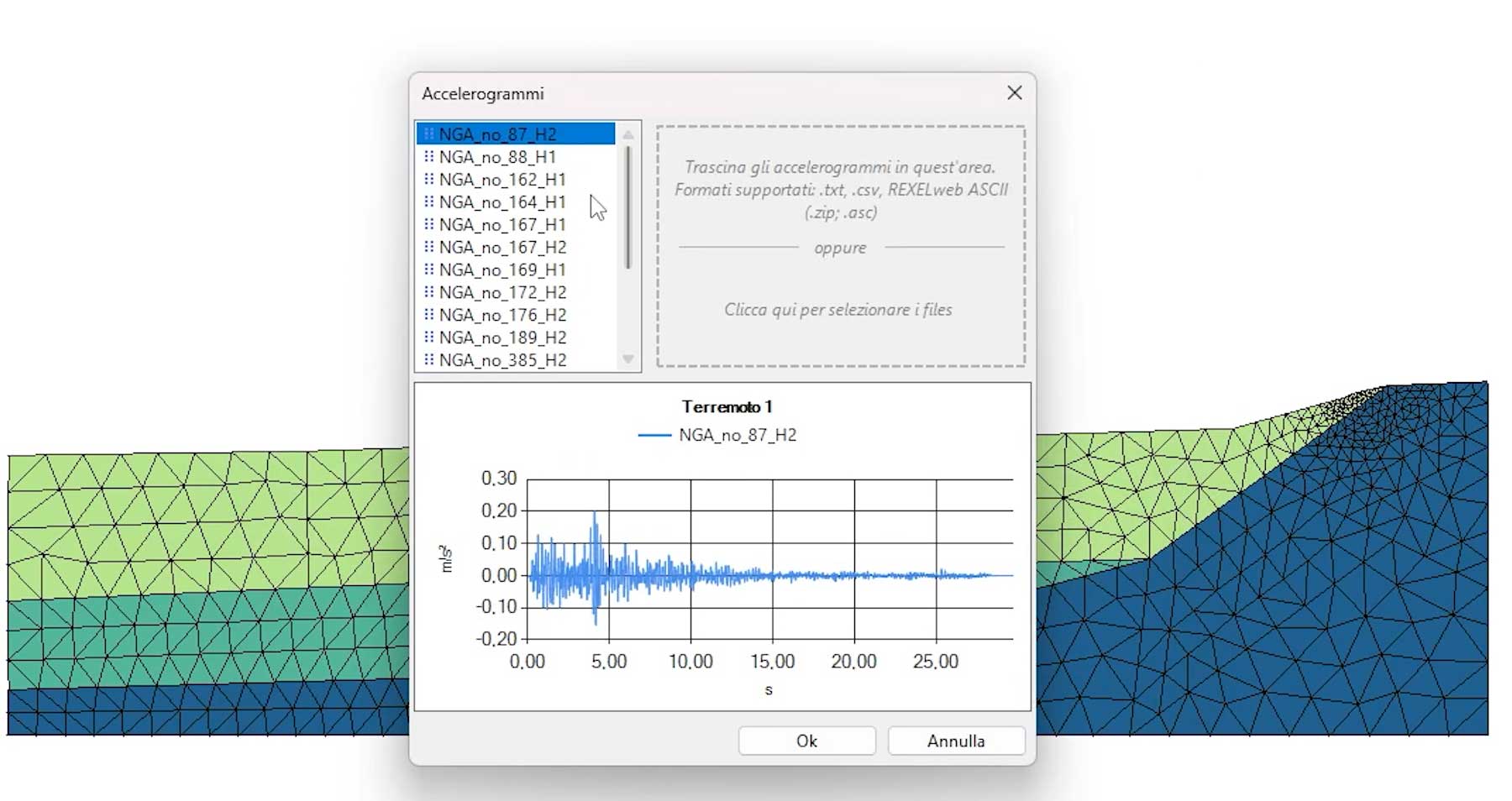Click the grip icon beside NGA_no_172_H2

(429, 292)
